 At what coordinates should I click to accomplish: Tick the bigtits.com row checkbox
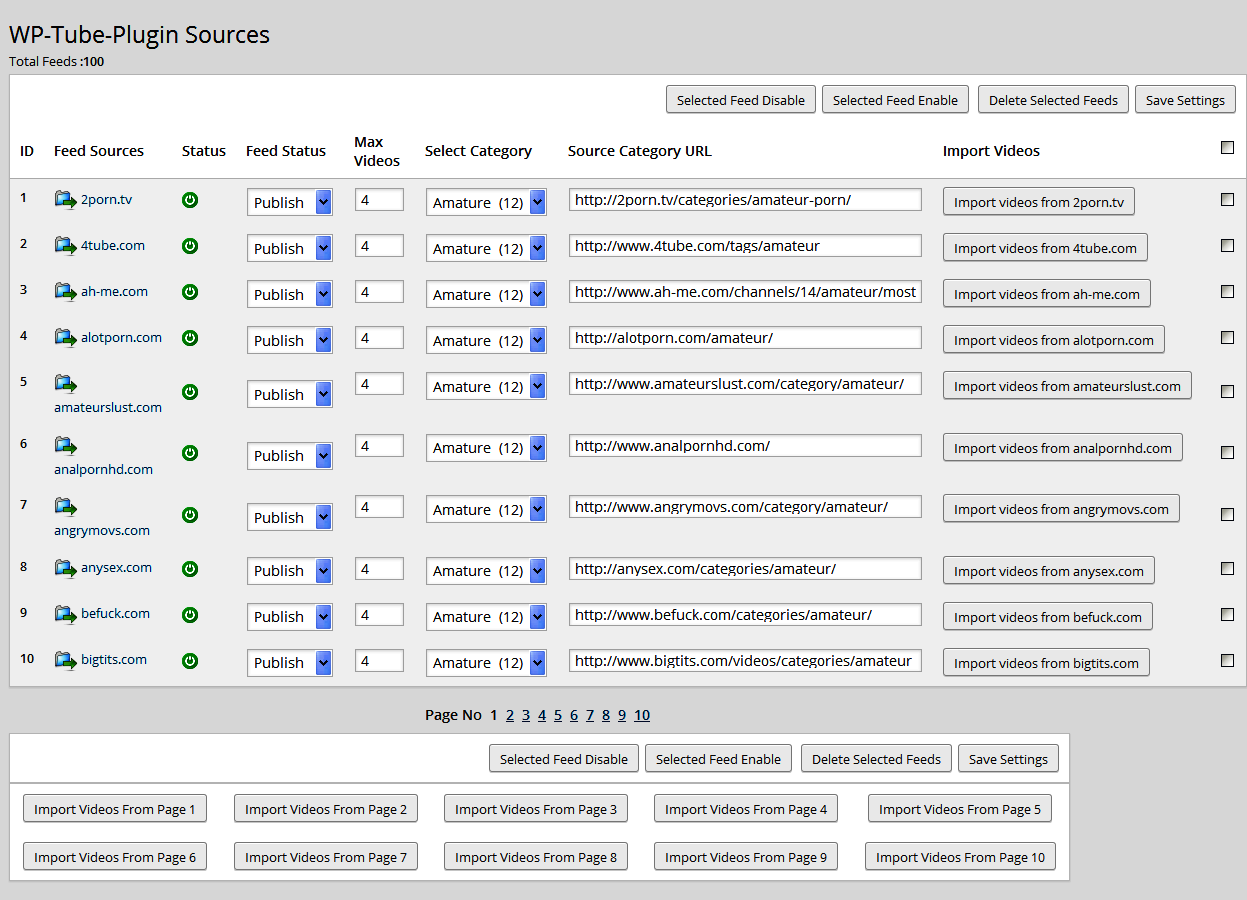coord(1227,661)
